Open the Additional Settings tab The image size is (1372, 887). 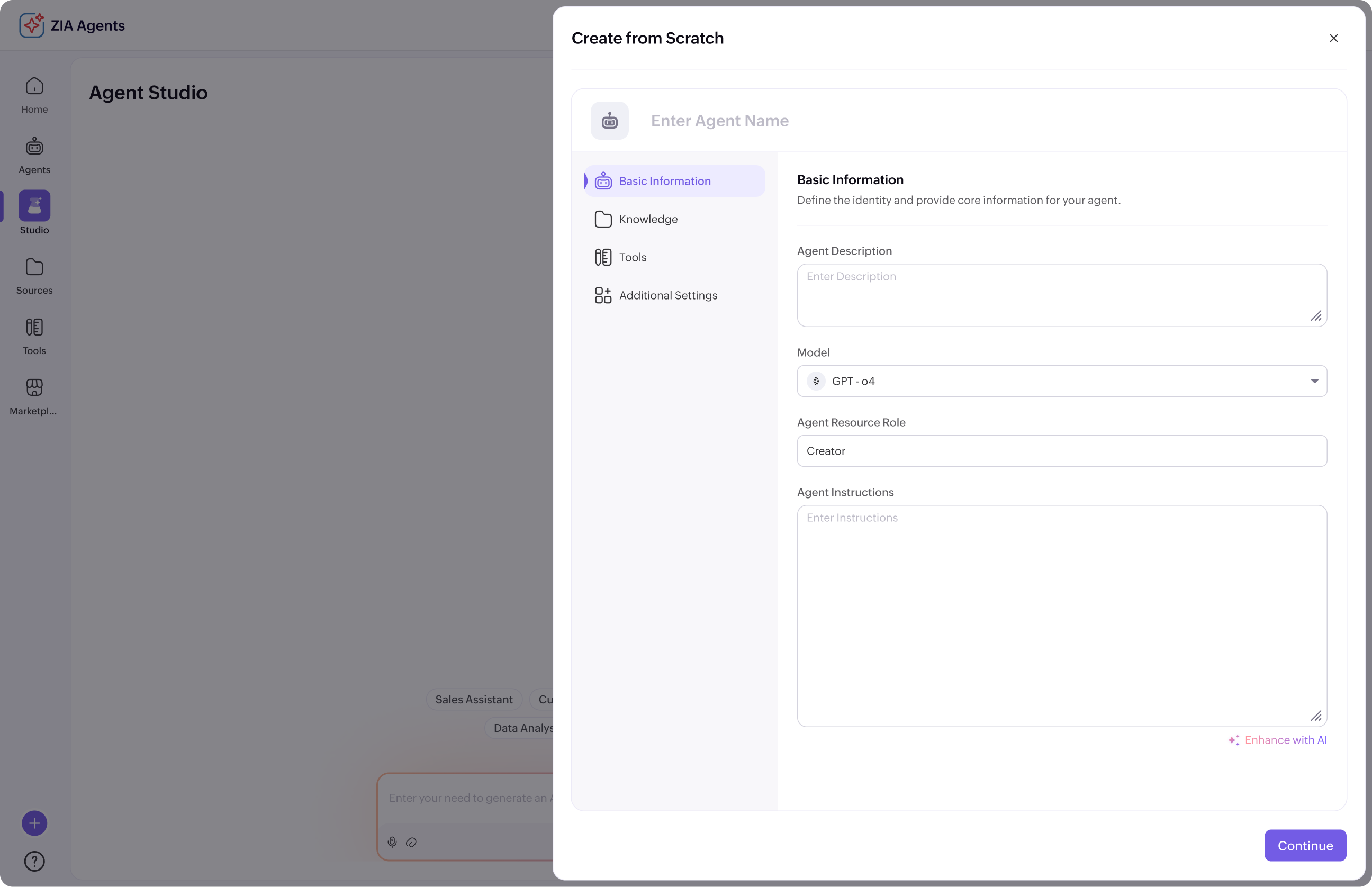click(674, 295)
